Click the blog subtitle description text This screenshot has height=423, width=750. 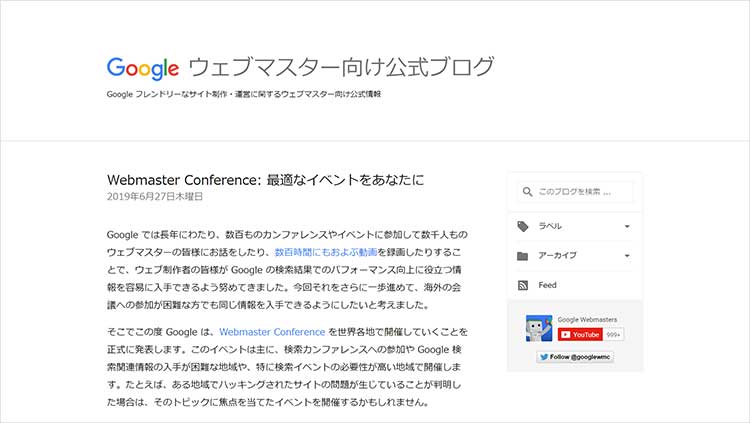click(x=244, y=94)
